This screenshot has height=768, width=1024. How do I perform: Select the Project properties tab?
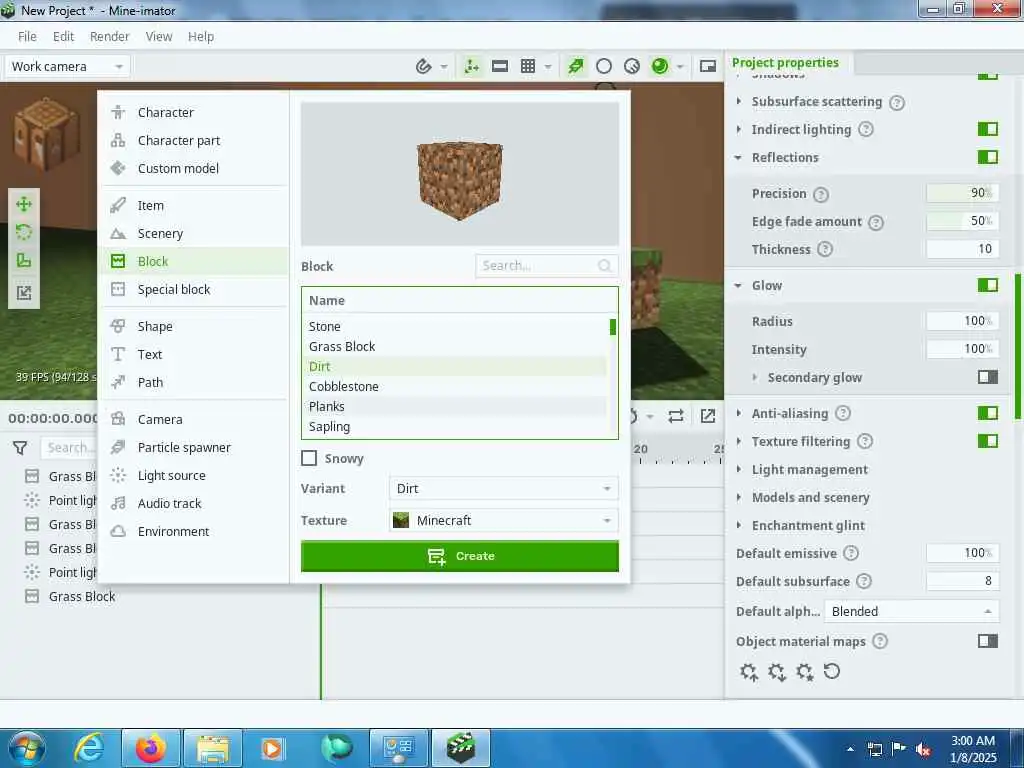(x=786, y=63)
